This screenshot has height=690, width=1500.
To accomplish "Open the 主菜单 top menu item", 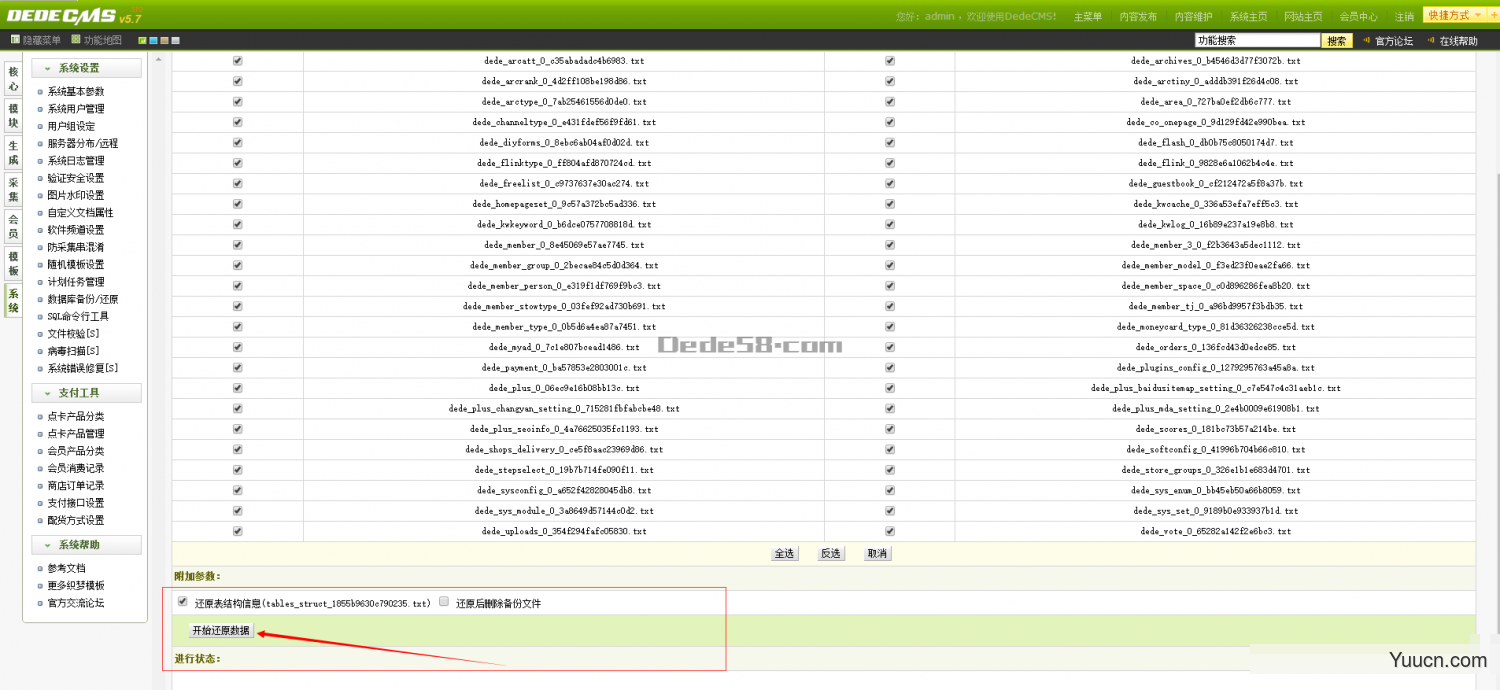I will (1088, 16).
